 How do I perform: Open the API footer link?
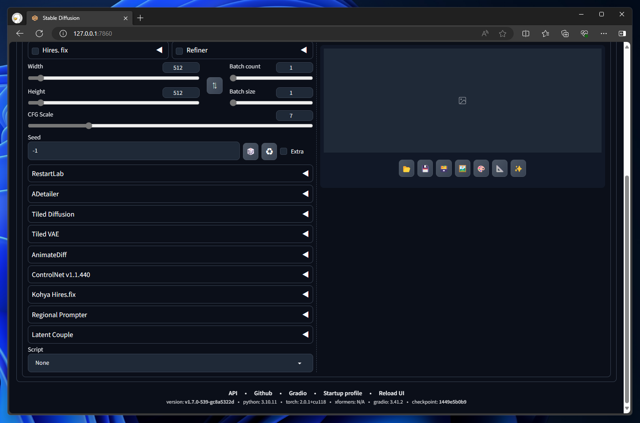click(233, 393)
